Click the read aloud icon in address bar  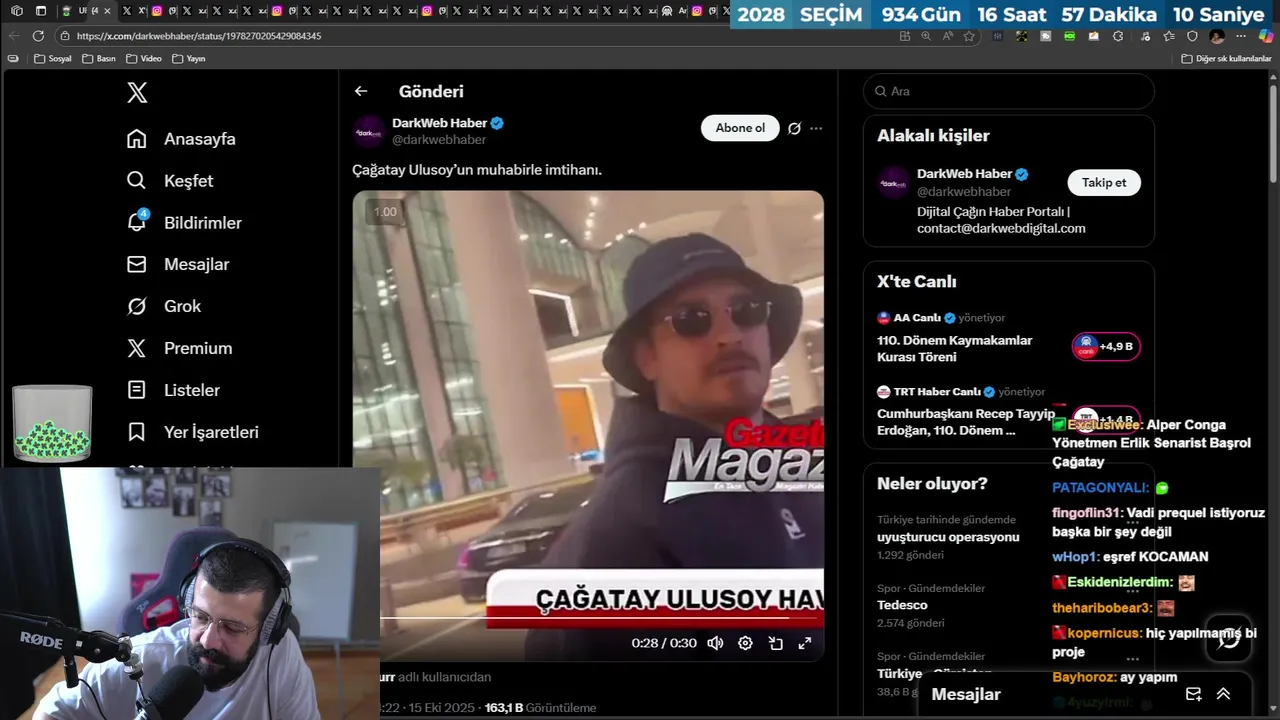click(x=947, y=36)
